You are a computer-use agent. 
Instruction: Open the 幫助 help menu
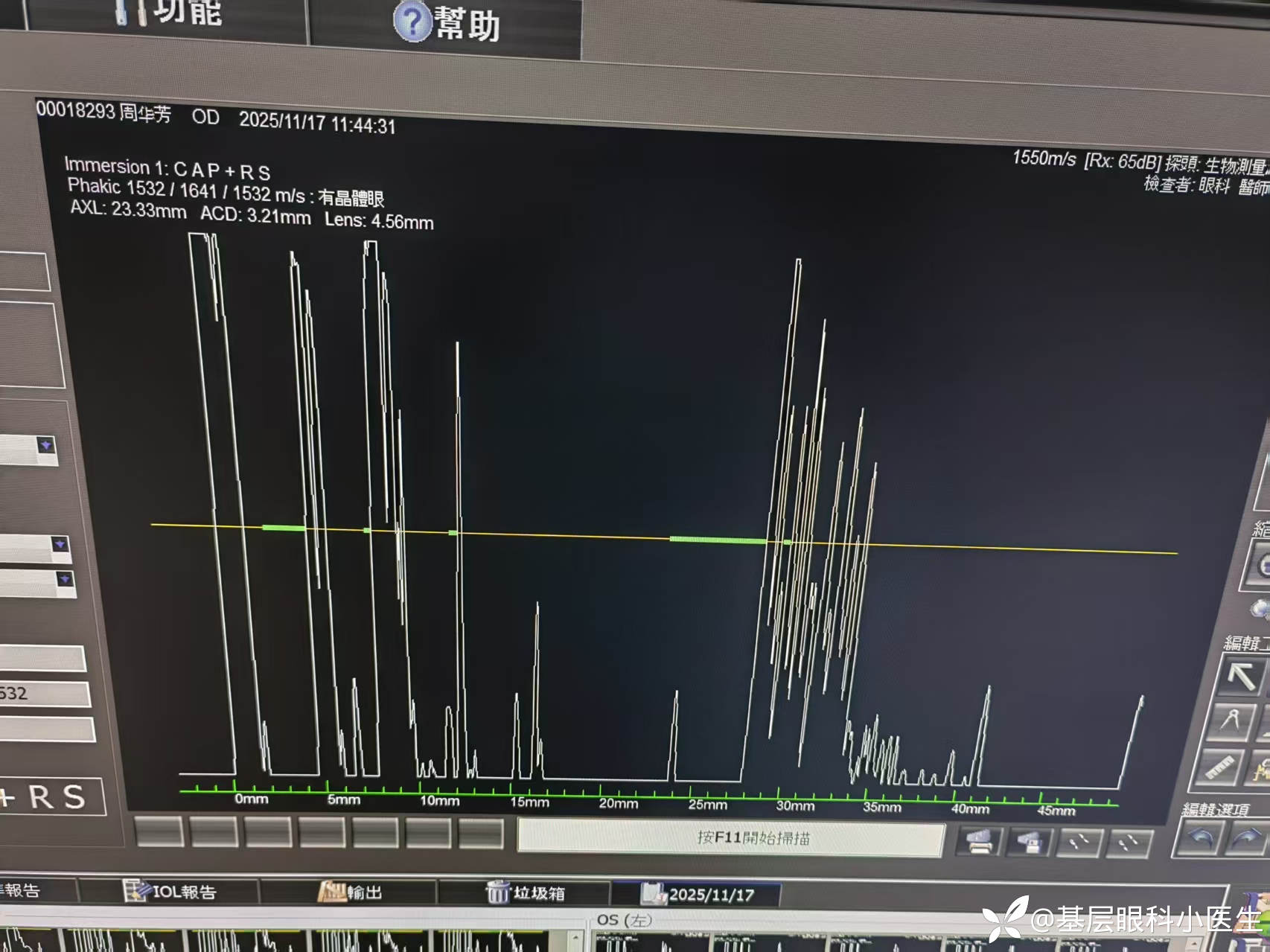tap(447, 24)
